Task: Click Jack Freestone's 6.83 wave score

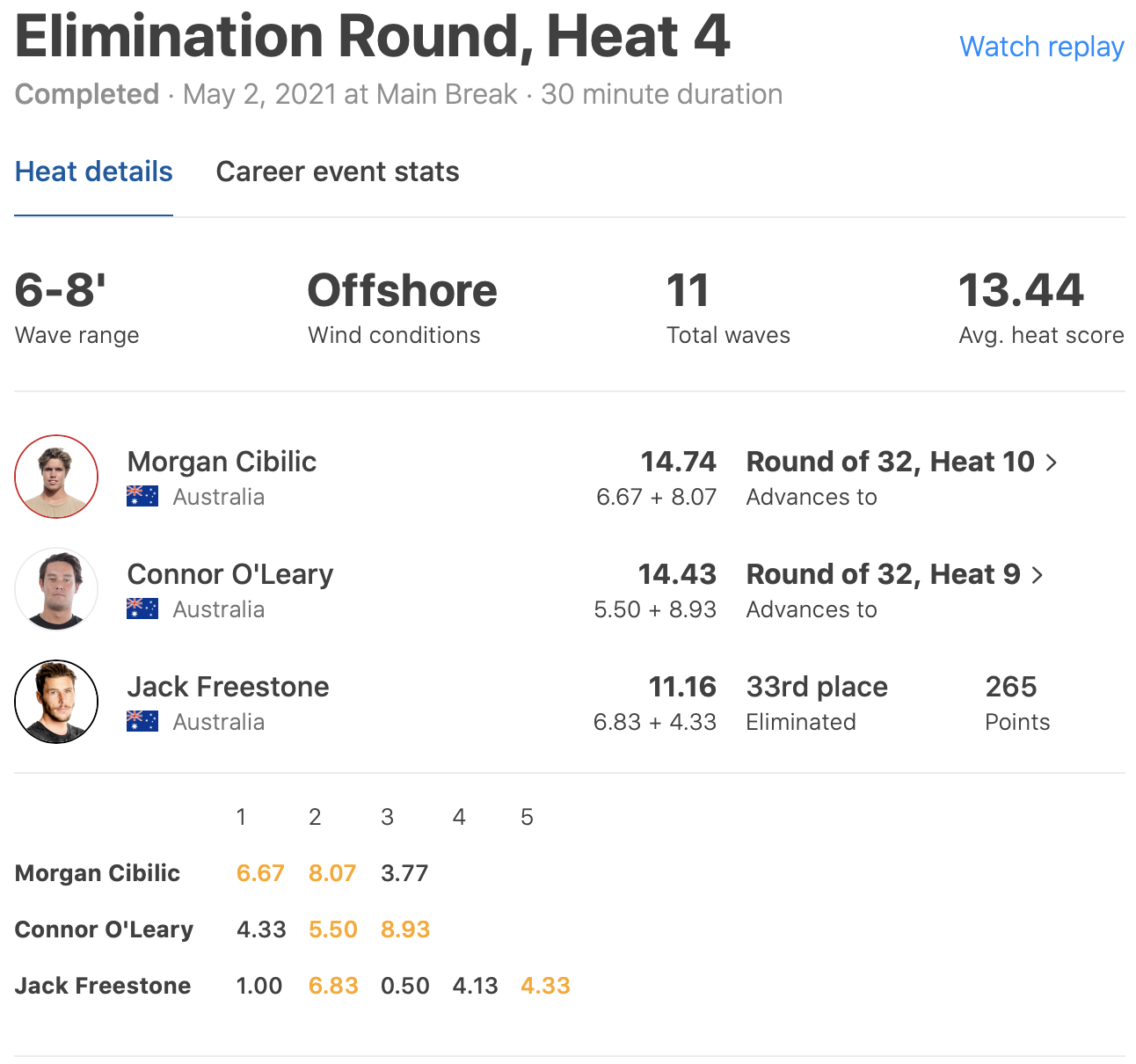Action: 333,986
